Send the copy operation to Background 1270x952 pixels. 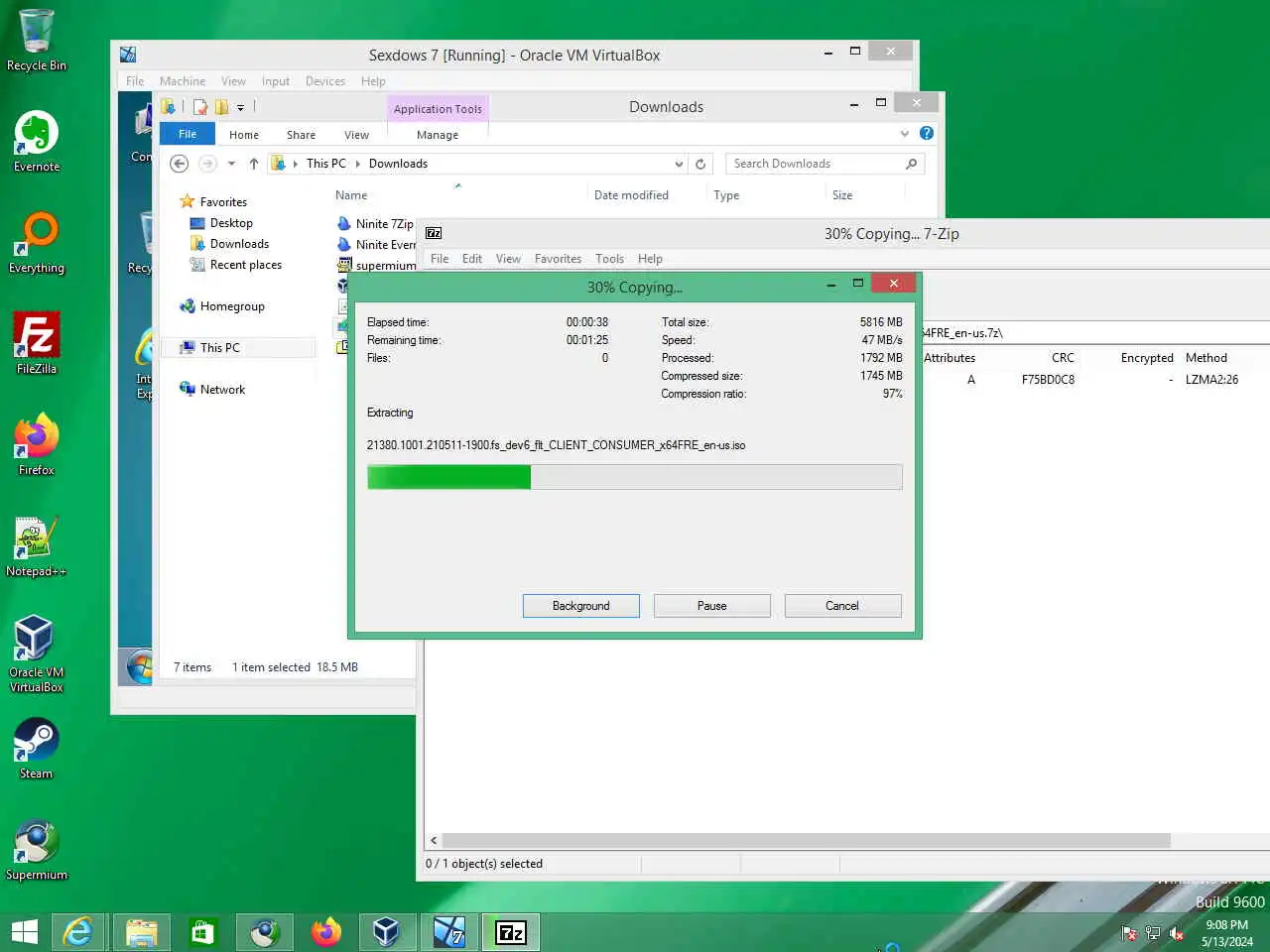coord(581,606)
